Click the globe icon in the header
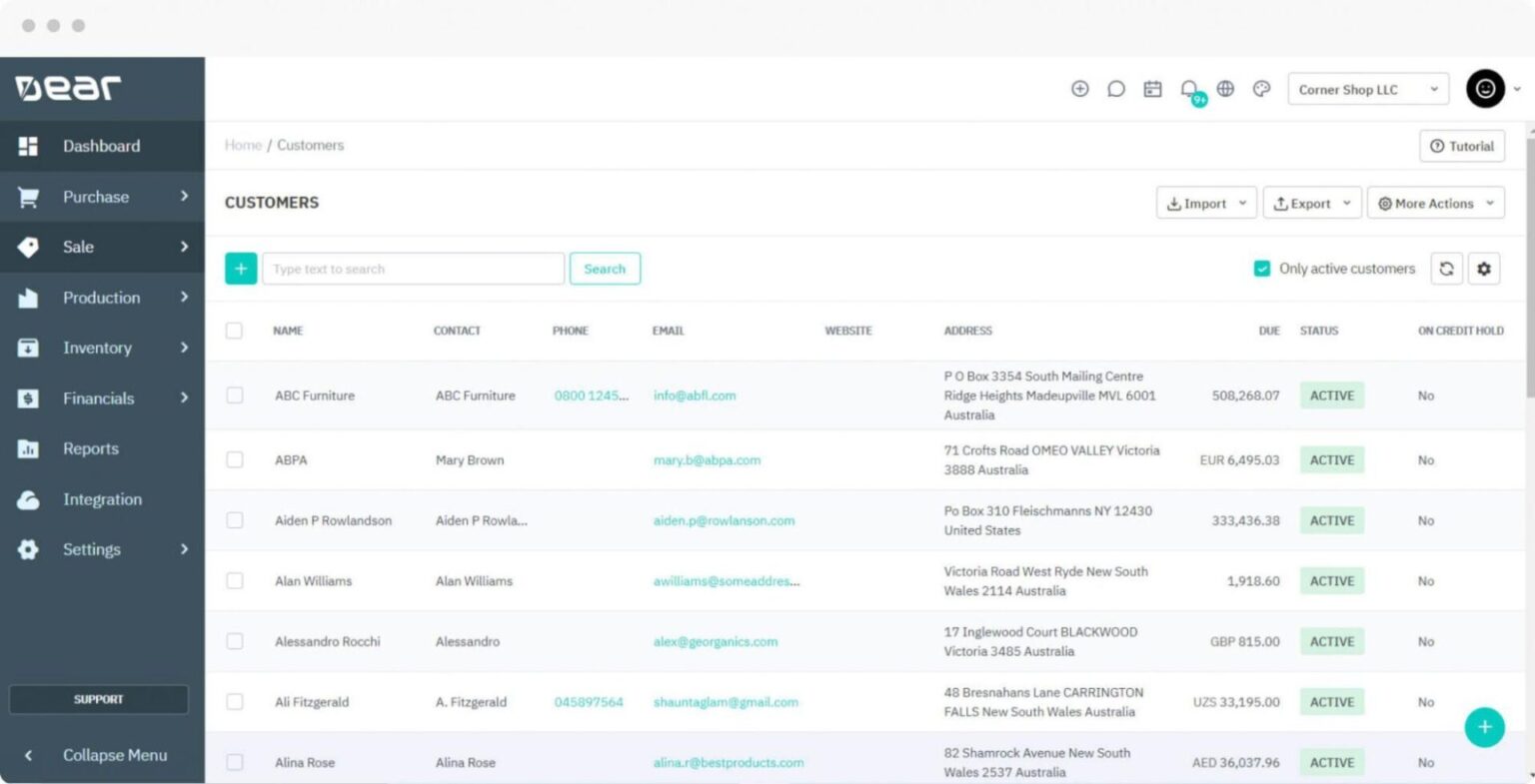This screenshot has width=1535, height=784. click(1225, 88)
